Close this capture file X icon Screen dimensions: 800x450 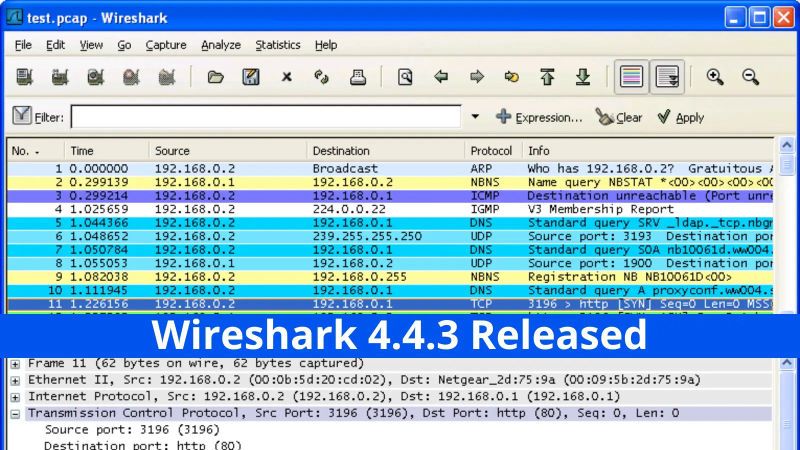point(287,77)
